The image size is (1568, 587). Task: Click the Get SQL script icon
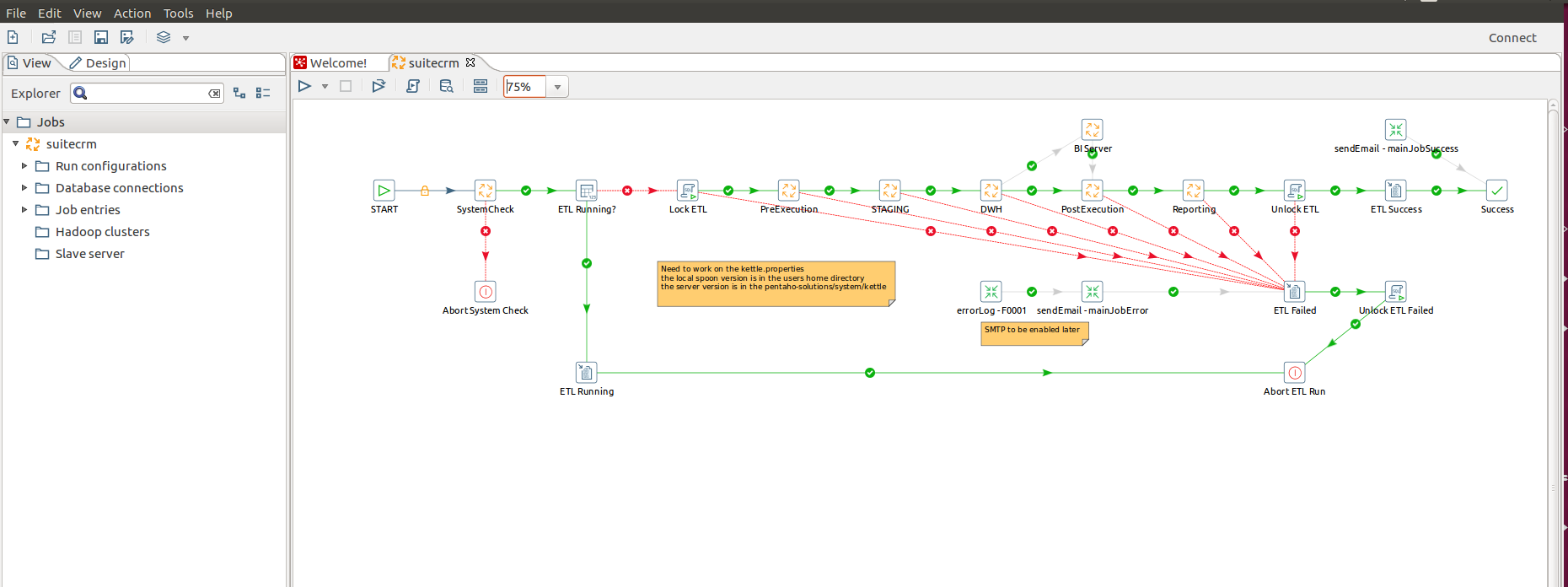point(413,86)
